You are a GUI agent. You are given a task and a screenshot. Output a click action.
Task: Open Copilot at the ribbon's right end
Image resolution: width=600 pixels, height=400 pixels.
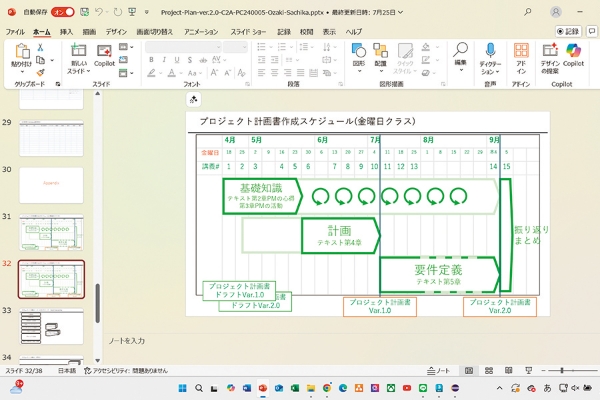[573, 51]
